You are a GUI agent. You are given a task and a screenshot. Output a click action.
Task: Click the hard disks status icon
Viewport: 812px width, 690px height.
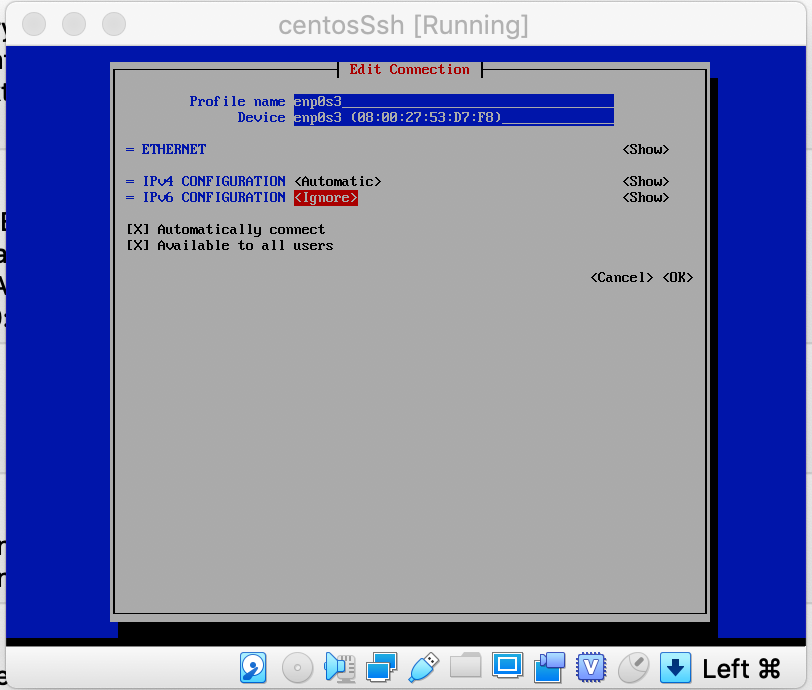[253, 668]
